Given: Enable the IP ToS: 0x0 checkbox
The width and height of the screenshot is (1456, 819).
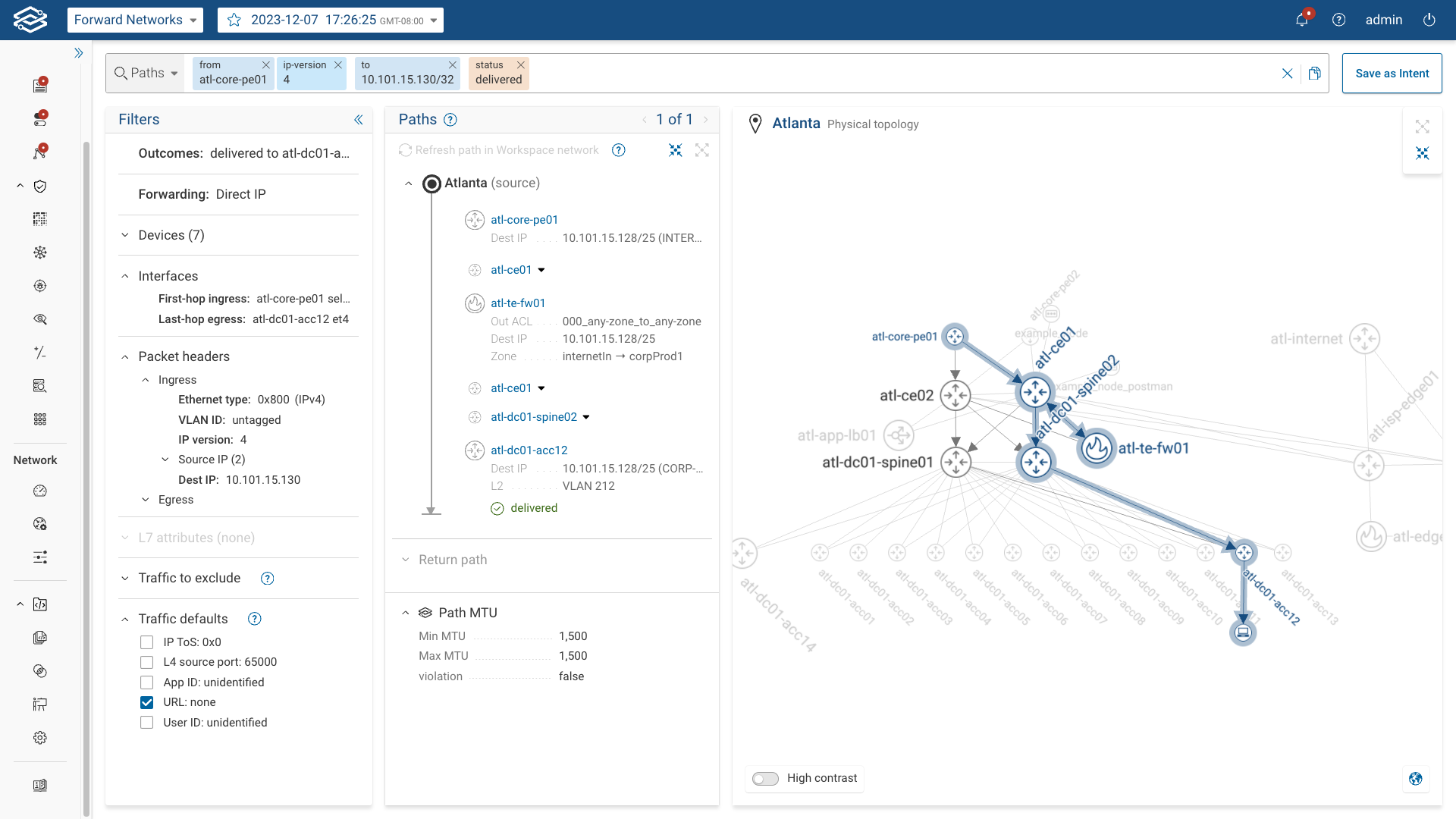Looking at the screenshot, I should 147,642.
